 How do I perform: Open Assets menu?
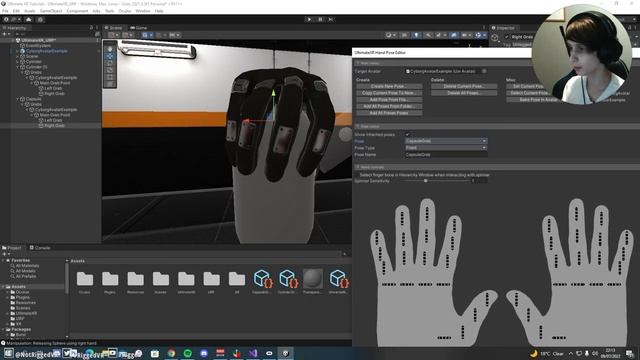[29, 11]
